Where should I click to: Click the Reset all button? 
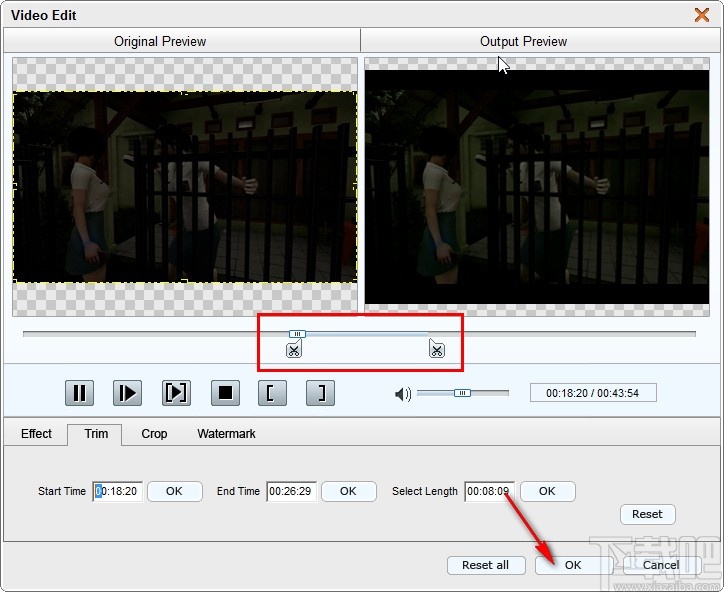[486, 565]
